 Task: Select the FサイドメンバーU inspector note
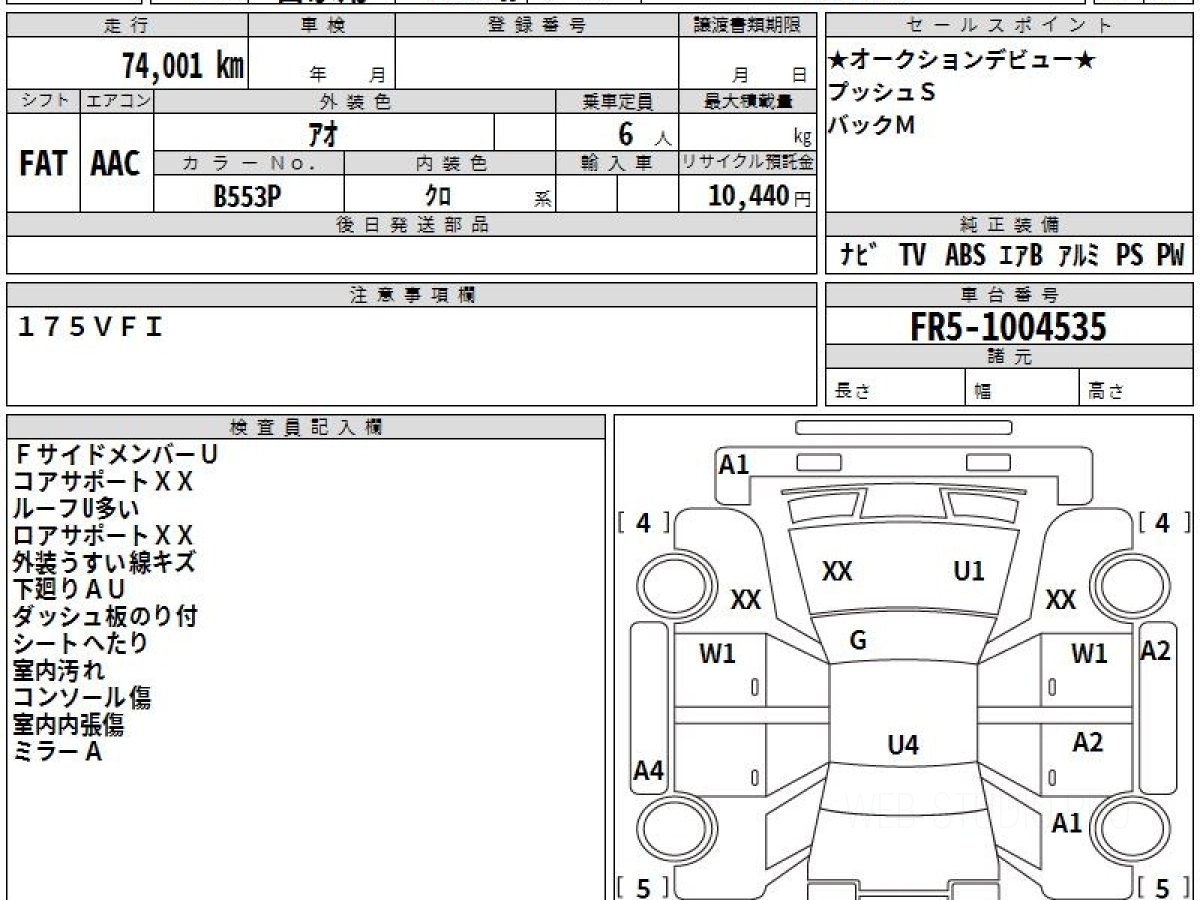click(116, 454)
